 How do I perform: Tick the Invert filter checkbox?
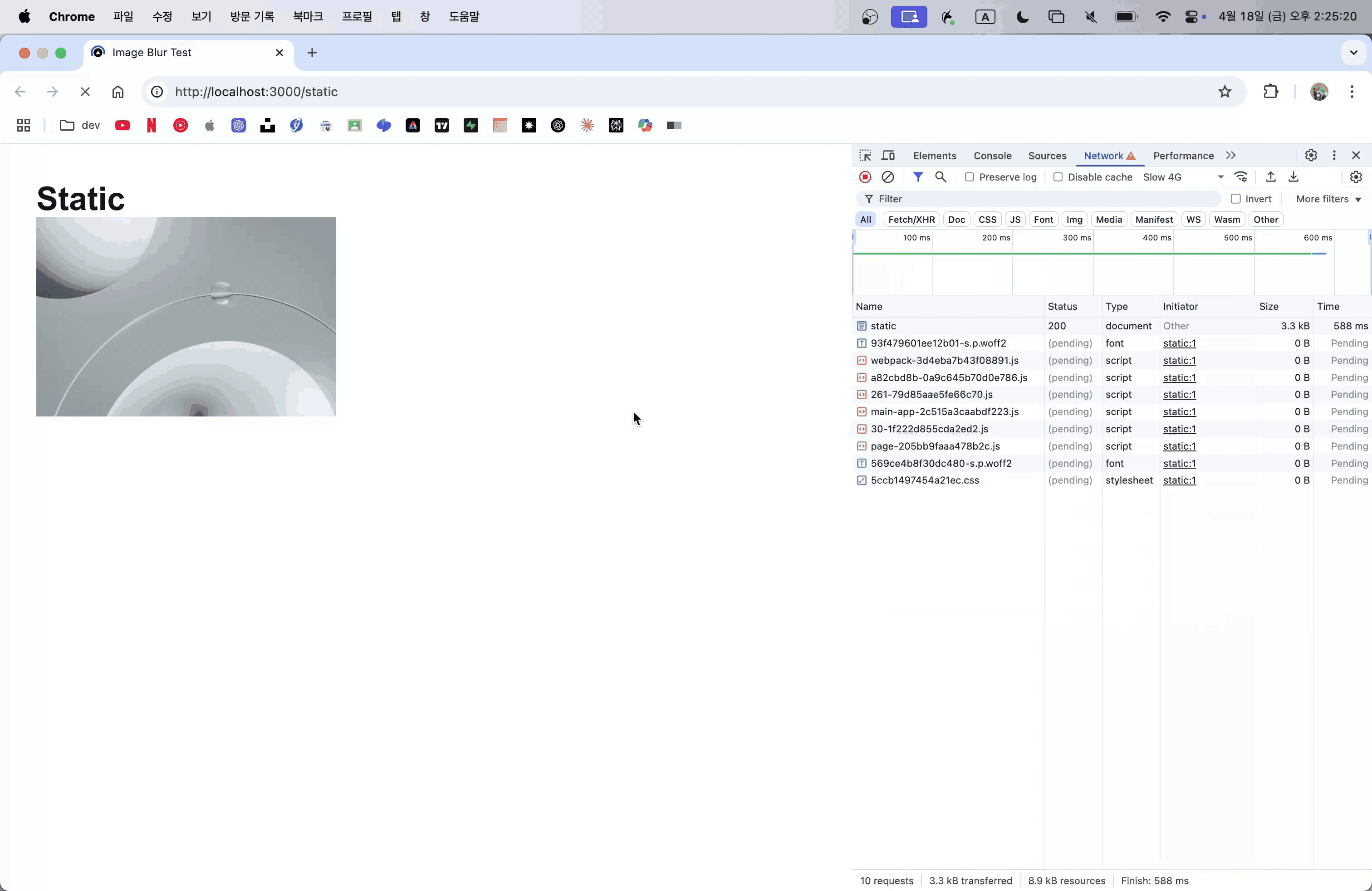pos(1235,199)
